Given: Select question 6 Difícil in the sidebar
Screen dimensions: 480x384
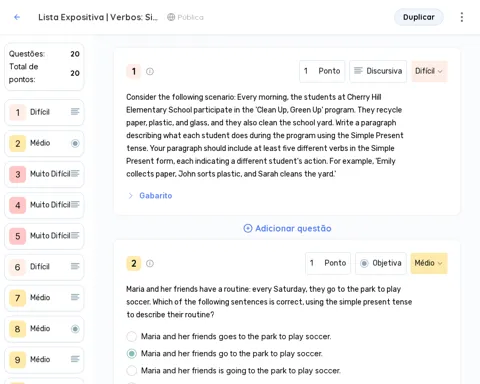Looking at the screenshot, I should [44, 267].
